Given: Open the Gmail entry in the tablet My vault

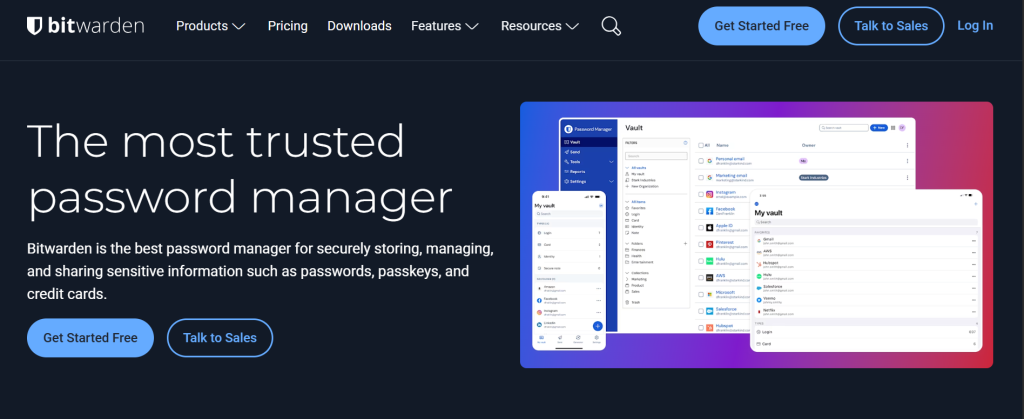Looking at the screenshot, I should click(867, 241).
